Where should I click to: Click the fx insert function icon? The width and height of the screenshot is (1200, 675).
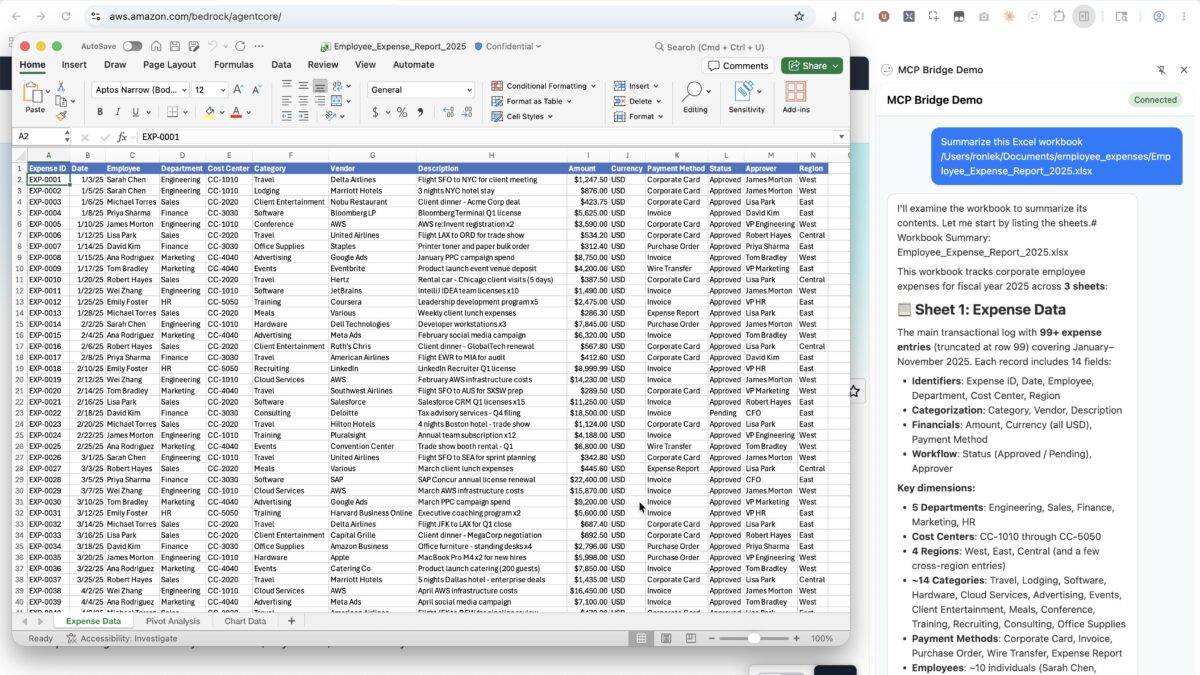click(122, 137)
